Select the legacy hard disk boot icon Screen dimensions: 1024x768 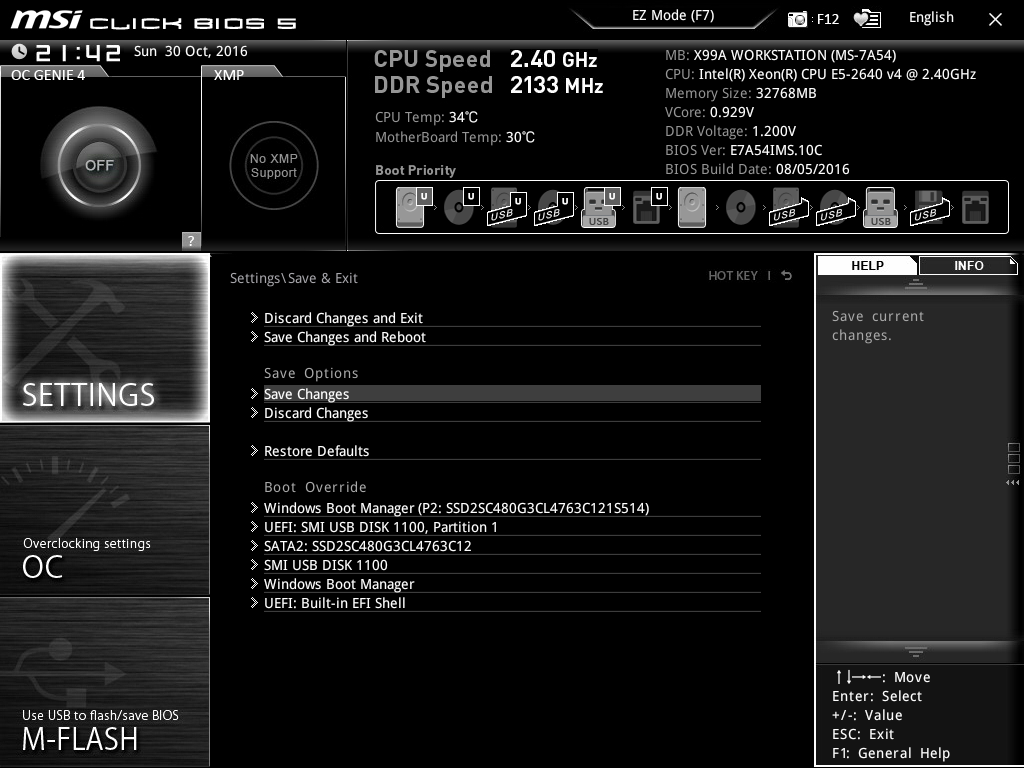point(692,207)
